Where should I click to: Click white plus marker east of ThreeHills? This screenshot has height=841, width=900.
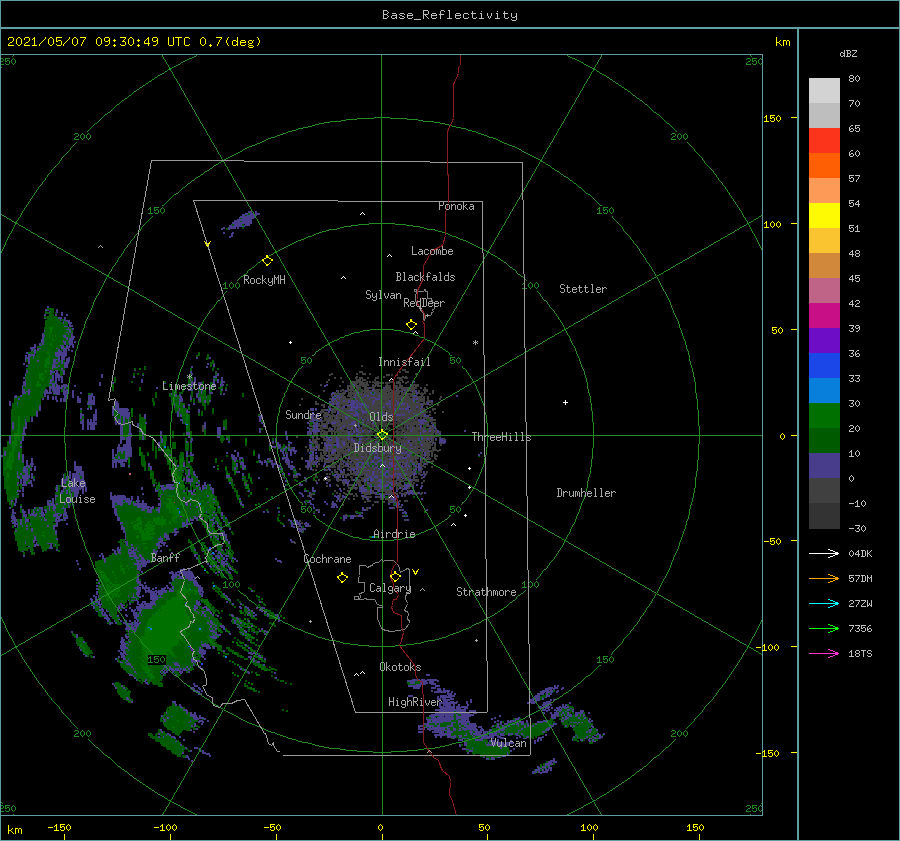coord(565,402)
